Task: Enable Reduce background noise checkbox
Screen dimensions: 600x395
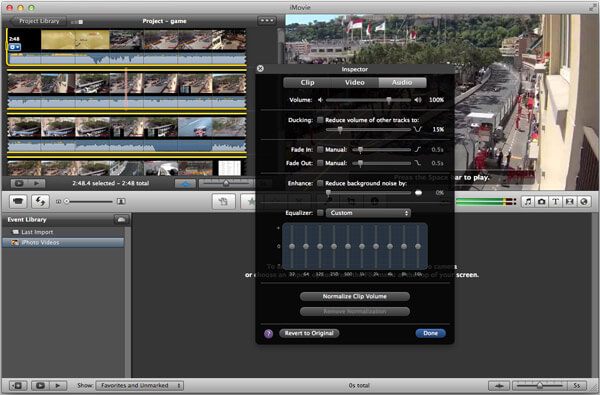Action: point(320,183)
